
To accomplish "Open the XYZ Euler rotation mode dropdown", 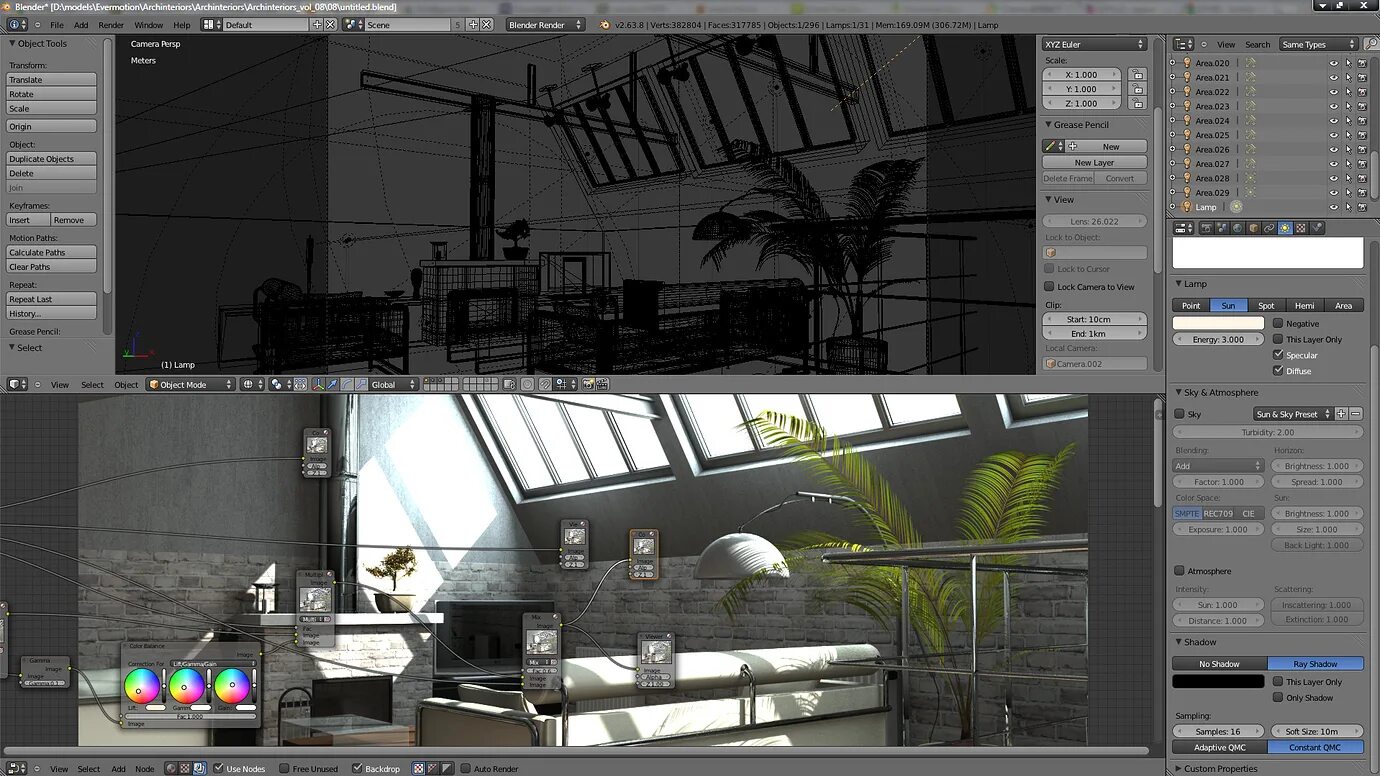I will (x=1094, y=44).
